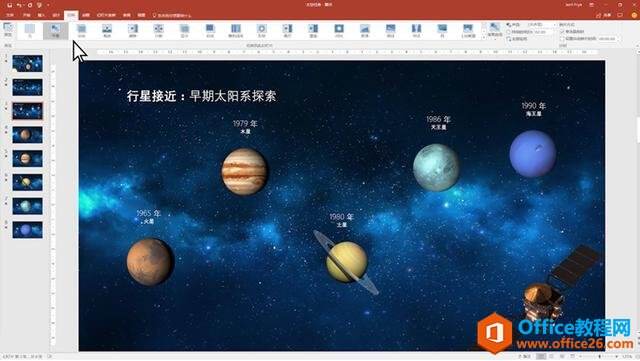This screenshot has height=361, width=640.
Task: Apply the Fall Over (跌落) transition
Action: pyautogui.click(x=364, y=31)
